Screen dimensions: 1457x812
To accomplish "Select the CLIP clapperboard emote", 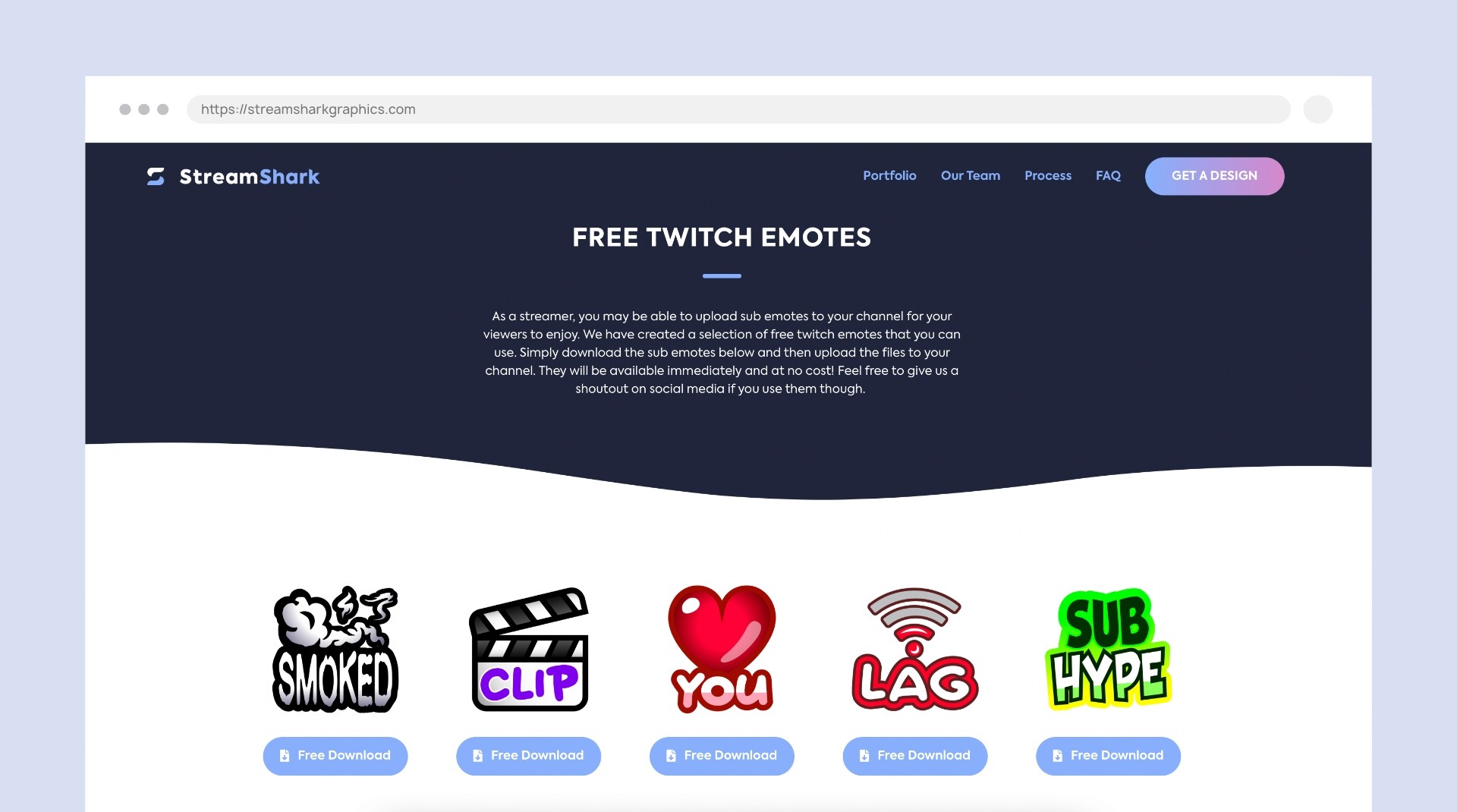I will coord(529,649).
